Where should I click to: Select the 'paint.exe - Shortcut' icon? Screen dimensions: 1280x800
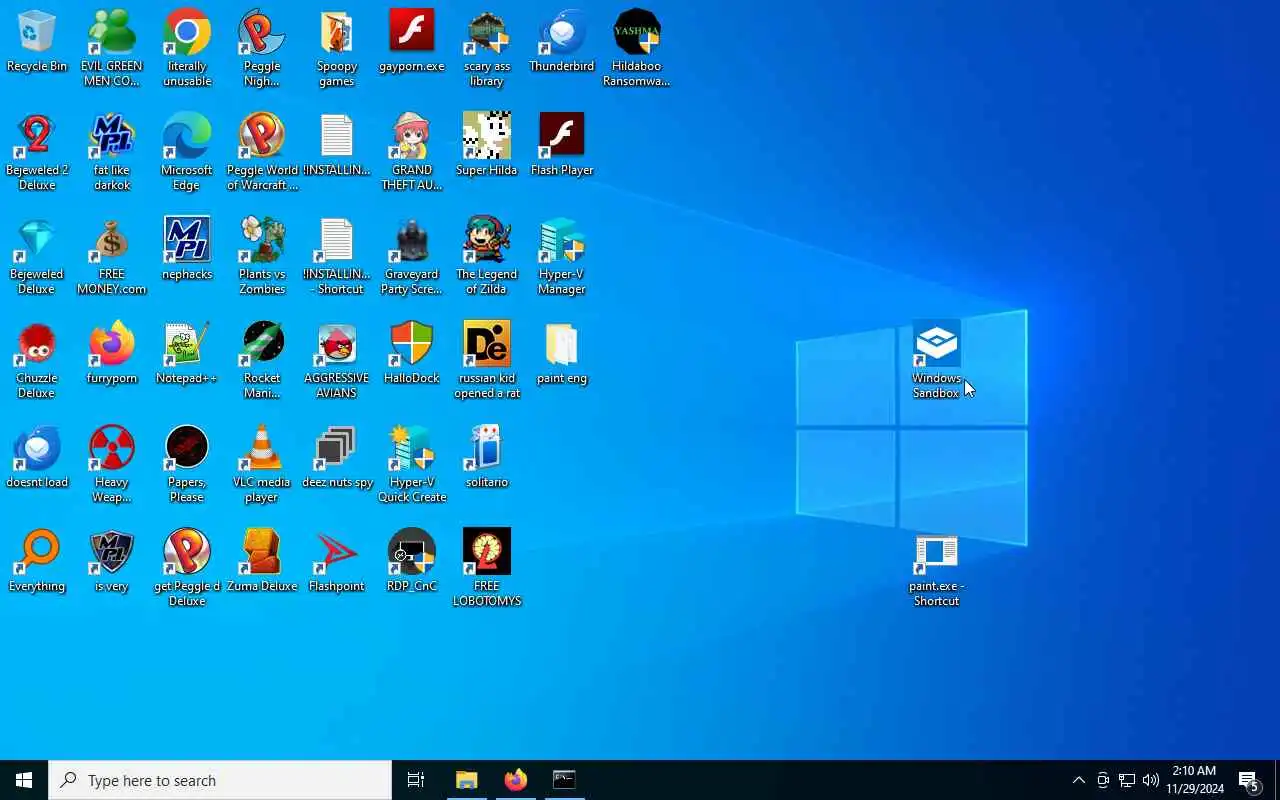[x=937, y=570]
